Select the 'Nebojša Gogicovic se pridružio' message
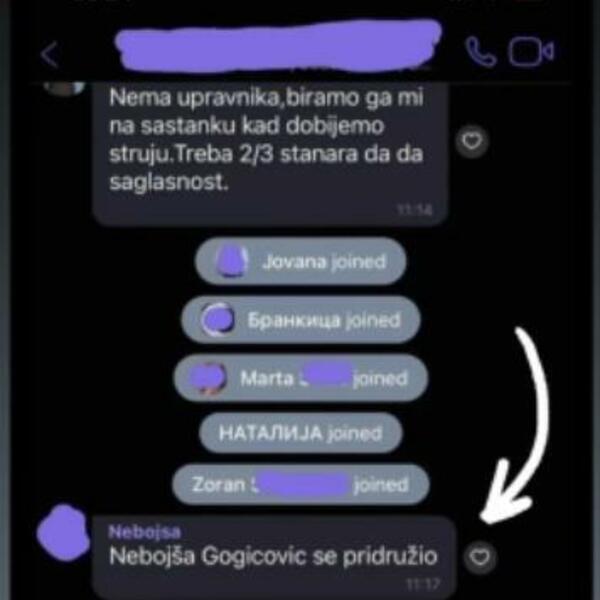The image size is (600, 600). tap(274, 558)
